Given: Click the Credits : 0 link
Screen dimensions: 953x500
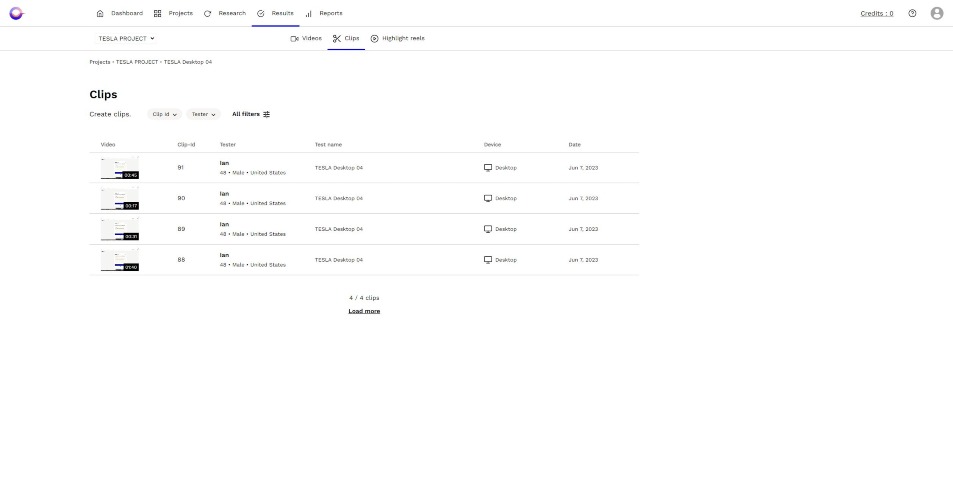Looking at the screenshot, I should click(876, 13).
